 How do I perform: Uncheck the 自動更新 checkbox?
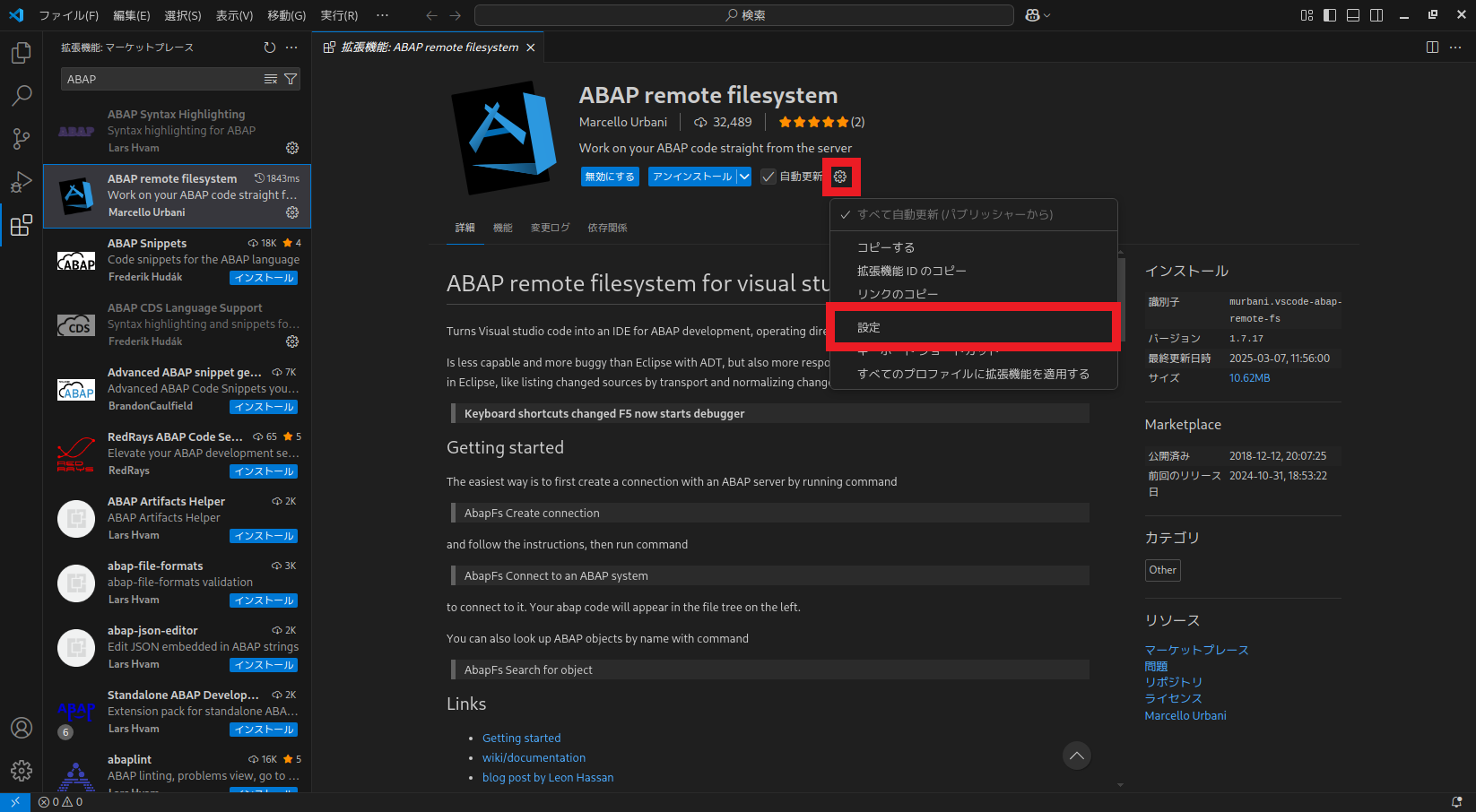coord(768,176)
